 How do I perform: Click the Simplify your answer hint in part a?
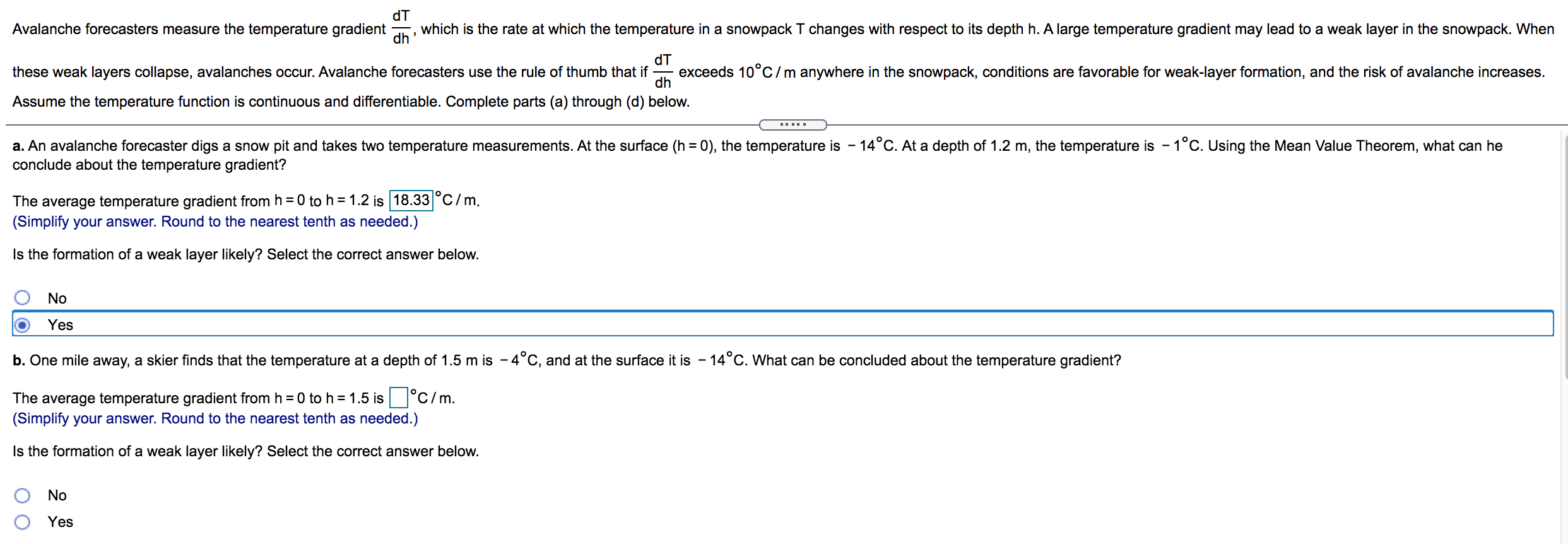pos(215,222)
